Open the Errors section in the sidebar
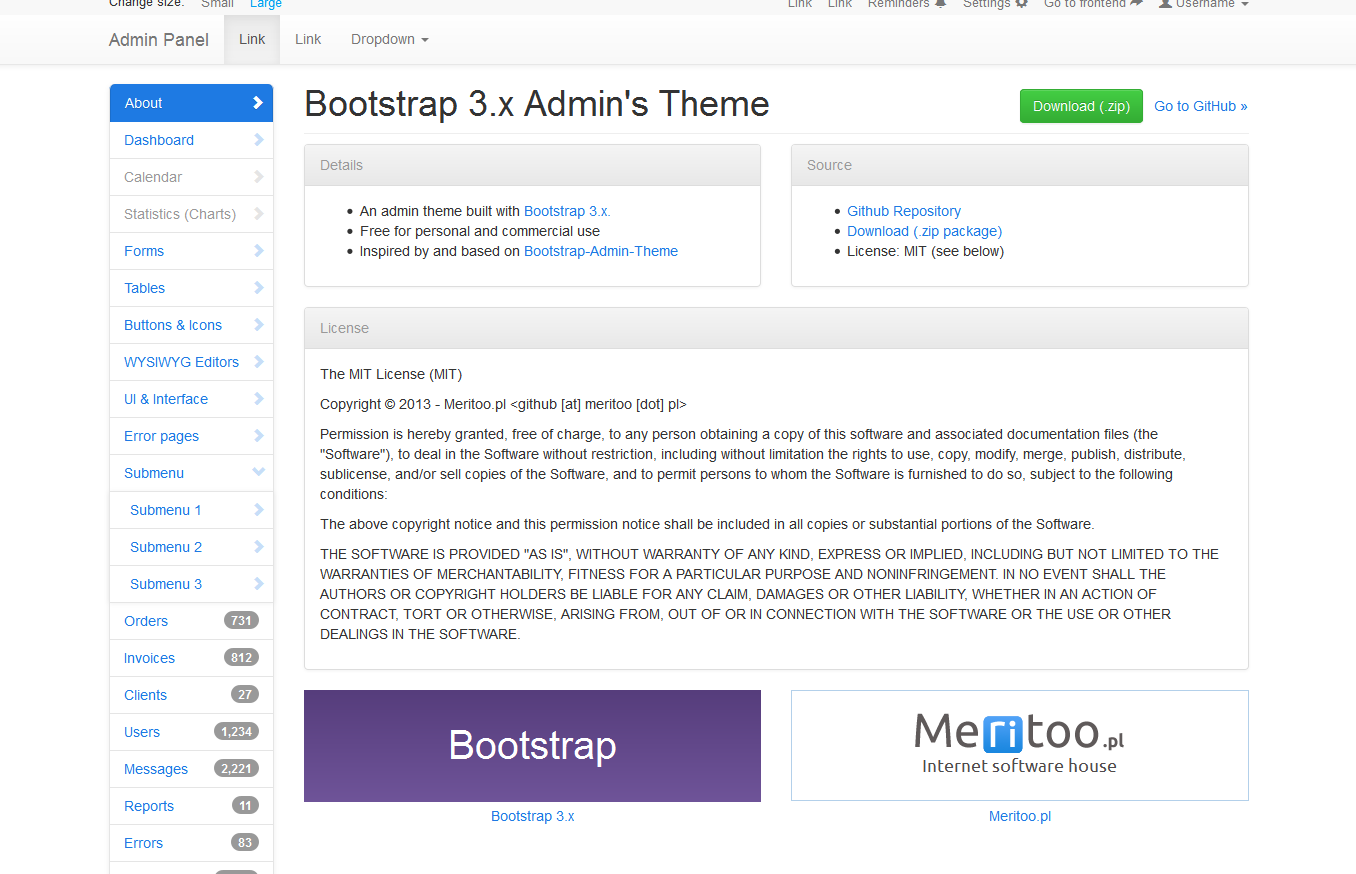This screenshot has height=874, width=1356. click(x=191, y=843)
